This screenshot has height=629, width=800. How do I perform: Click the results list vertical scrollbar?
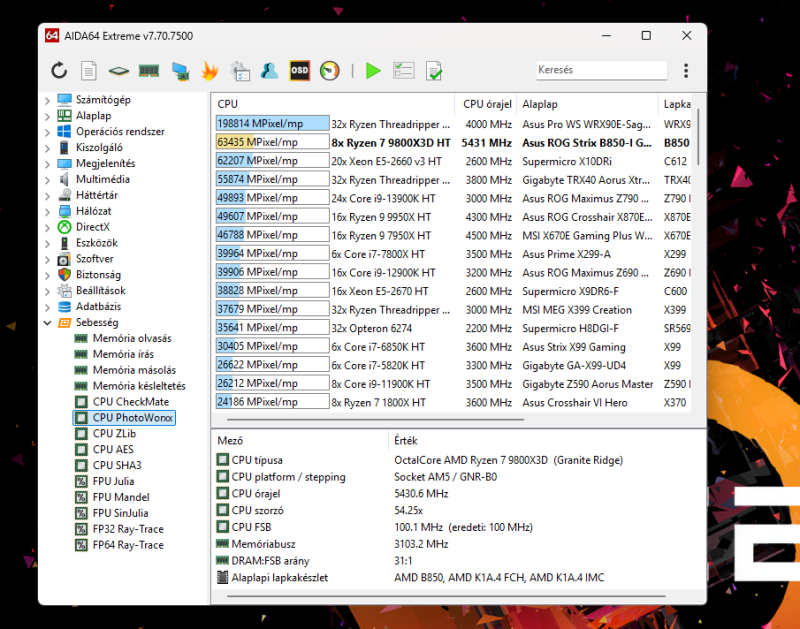697,136
